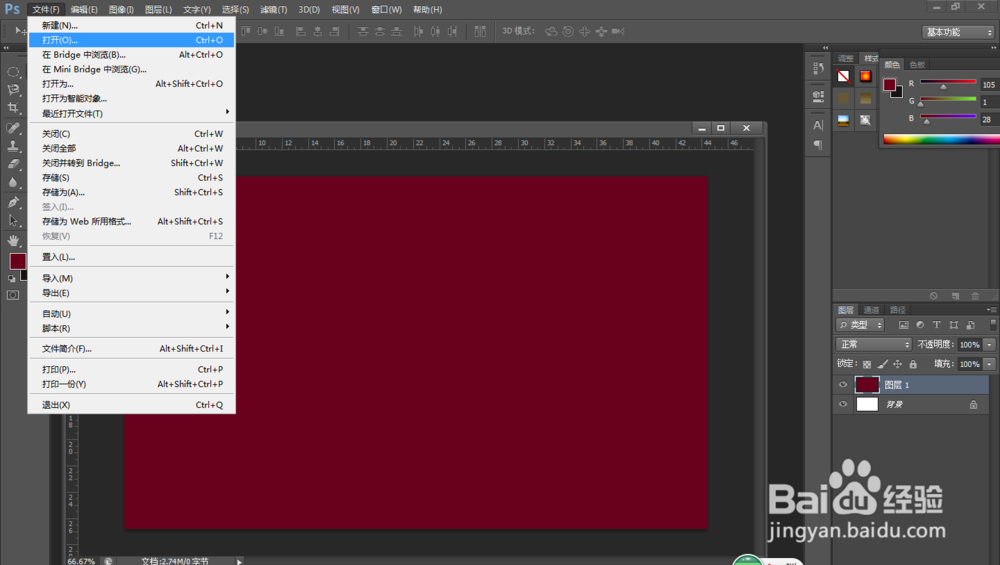
Task: Click zoom percentage field 66.67%
Action: click(81, 561)
